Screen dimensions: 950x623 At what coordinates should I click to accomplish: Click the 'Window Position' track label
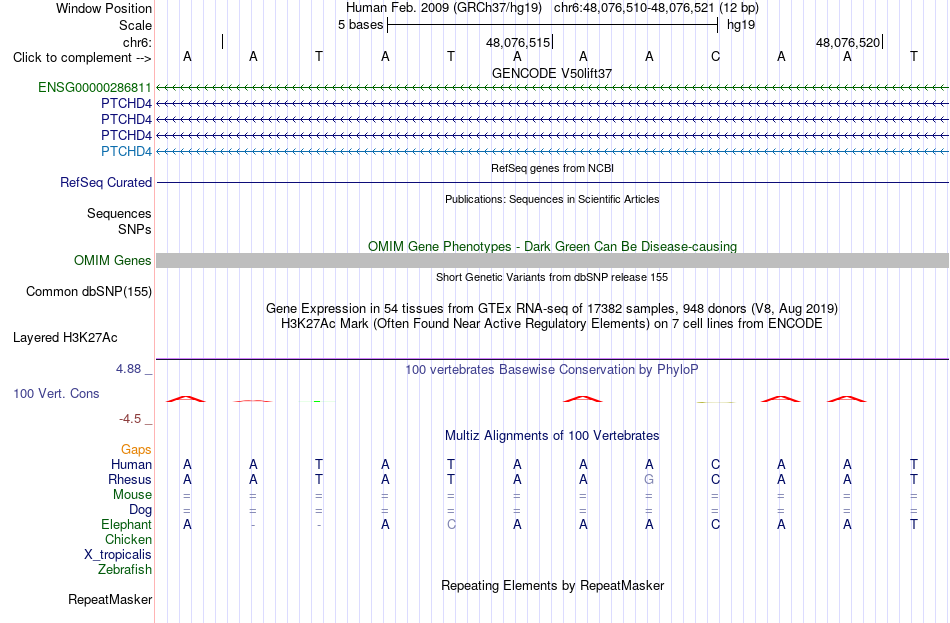click(104, 8)
